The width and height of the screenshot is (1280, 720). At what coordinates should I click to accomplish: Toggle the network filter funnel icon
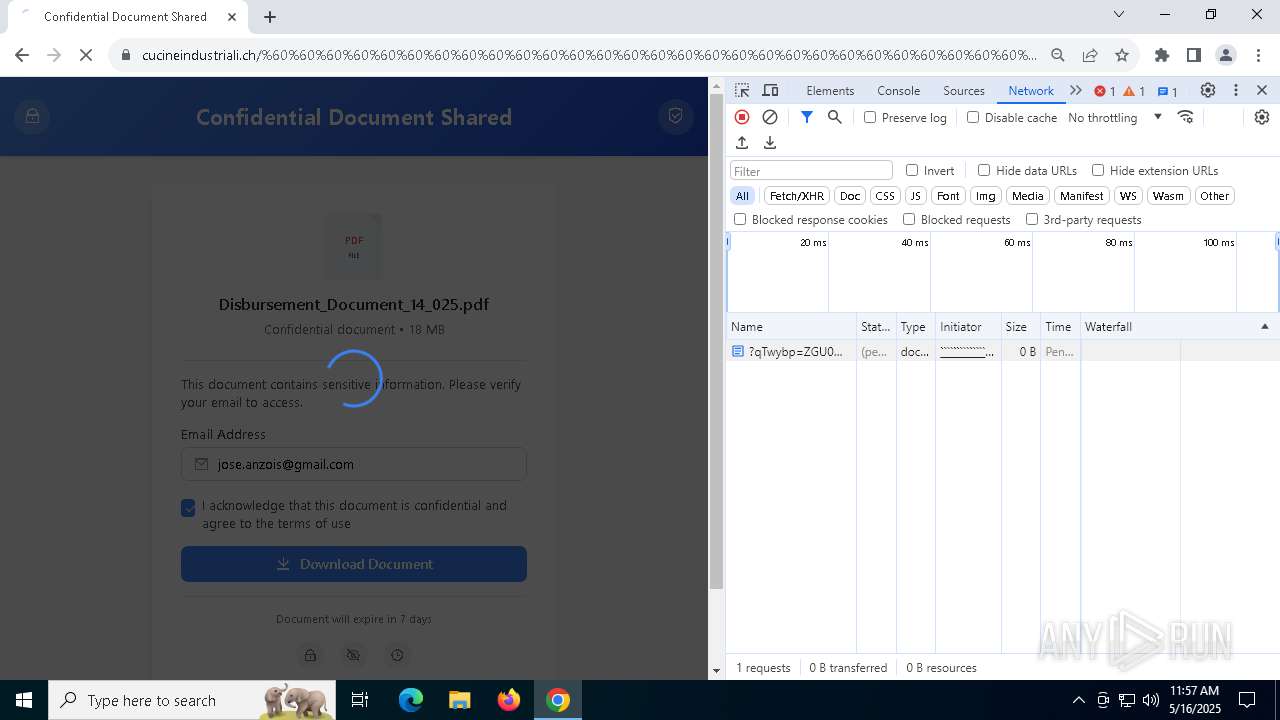[x=807, y=117]
